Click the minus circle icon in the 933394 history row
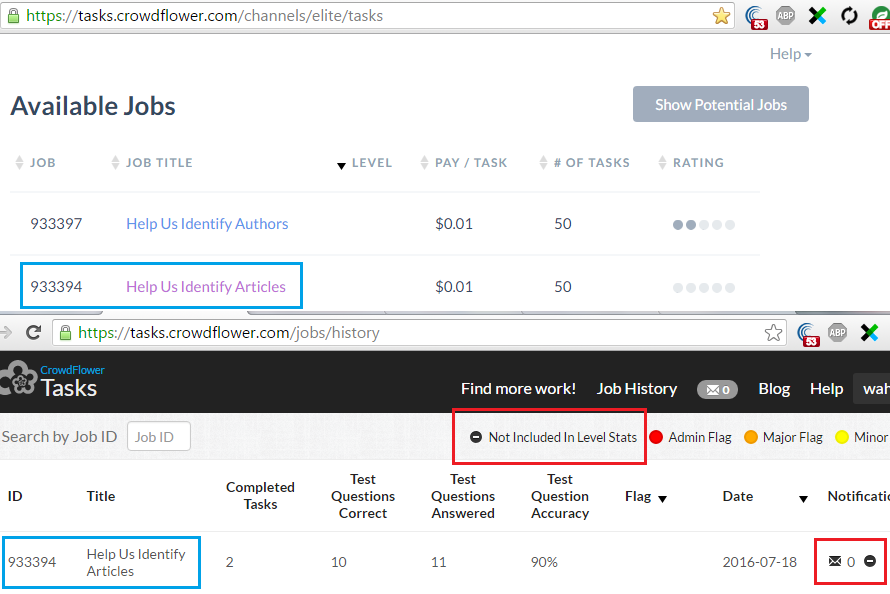 click(x=870, y=561)
